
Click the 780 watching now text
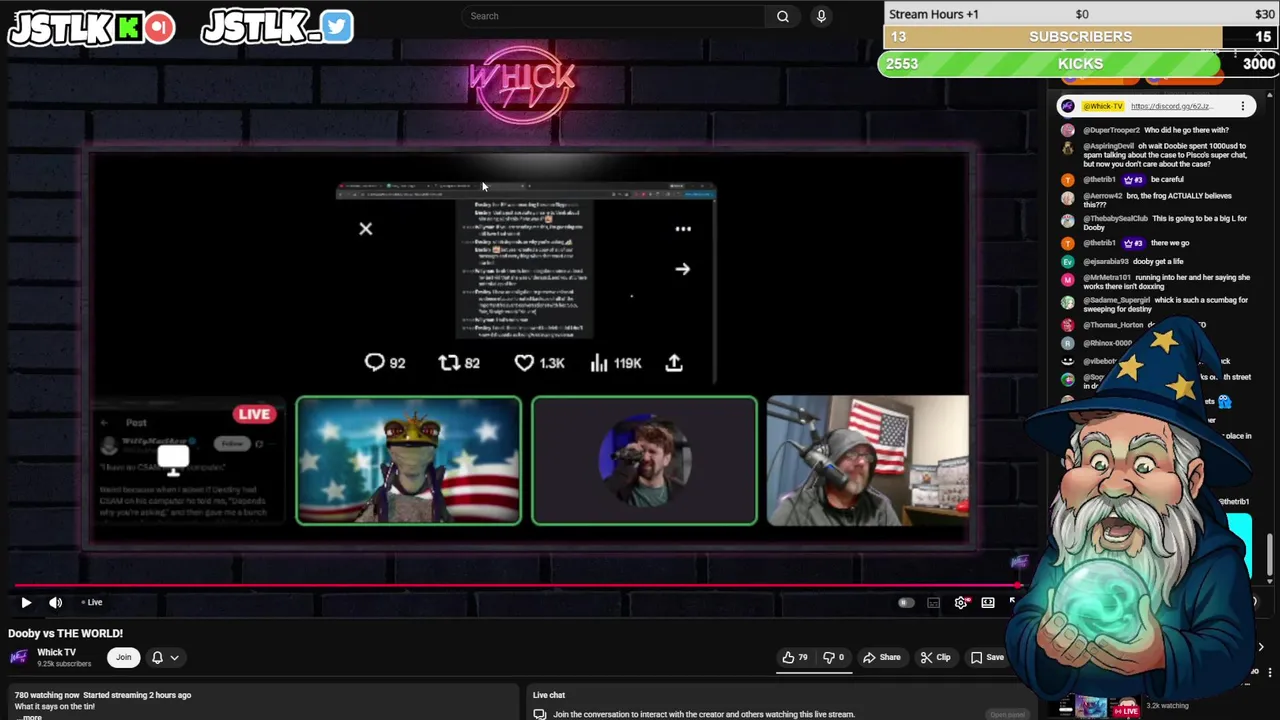[47, 695]
